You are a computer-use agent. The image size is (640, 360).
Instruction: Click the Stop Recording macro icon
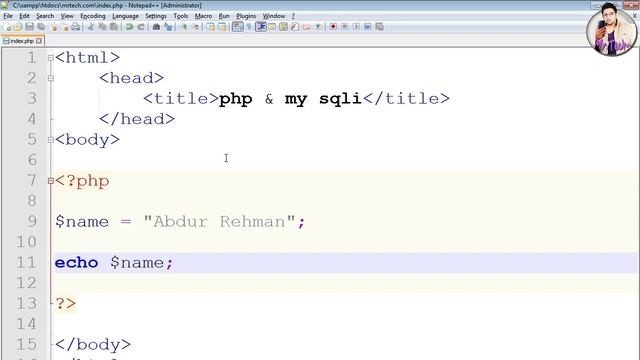344,27
